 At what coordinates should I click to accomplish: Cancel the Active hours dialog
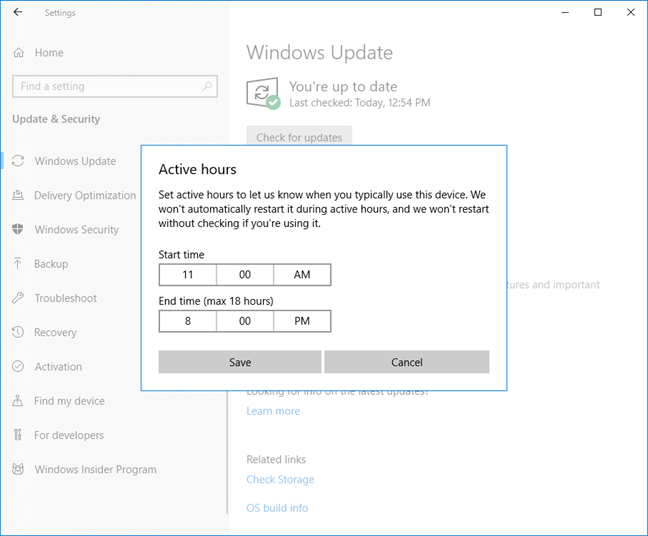407,362
